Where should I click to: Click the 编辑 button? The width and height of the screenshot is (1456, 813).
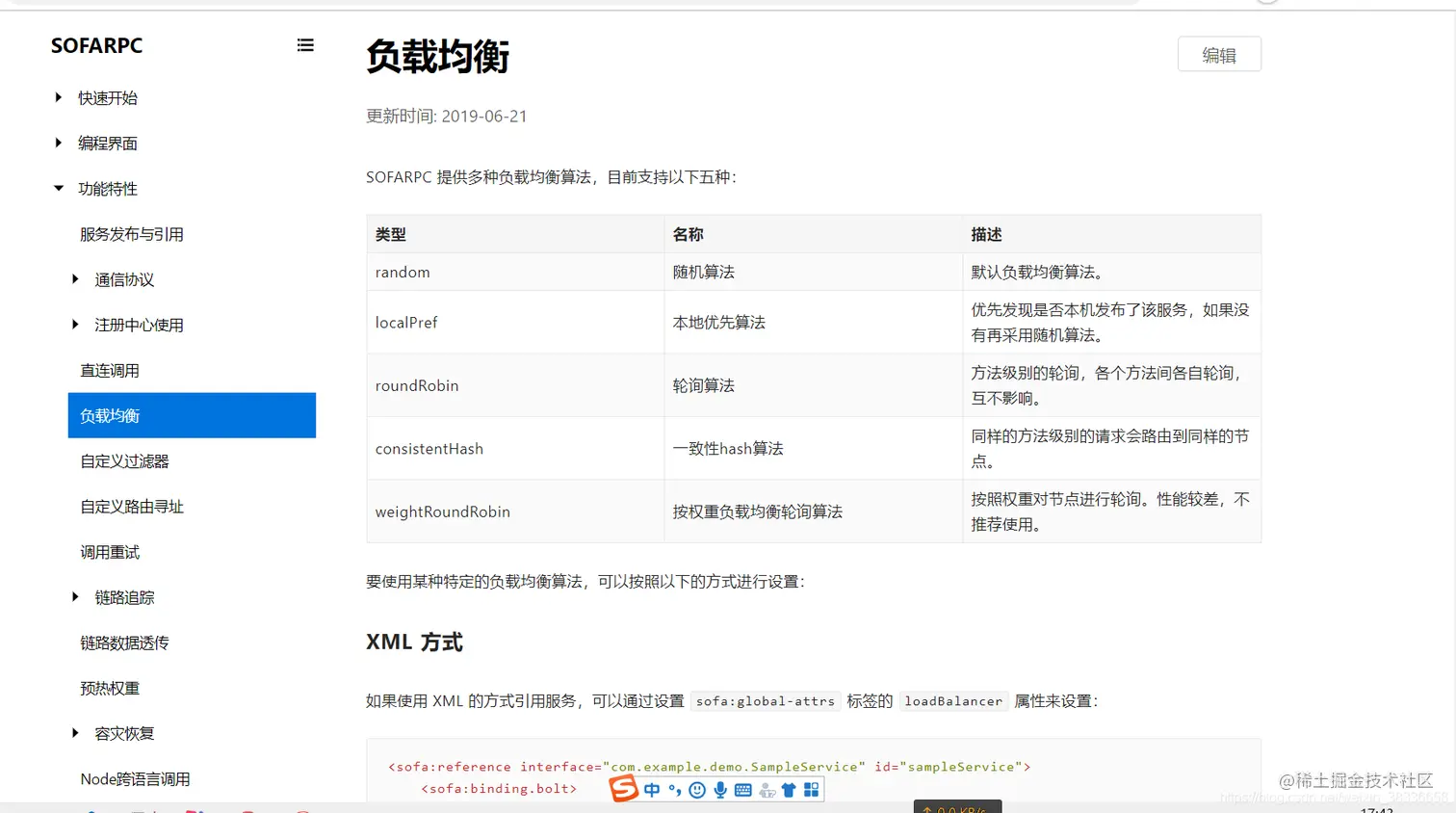[1219, 54]
